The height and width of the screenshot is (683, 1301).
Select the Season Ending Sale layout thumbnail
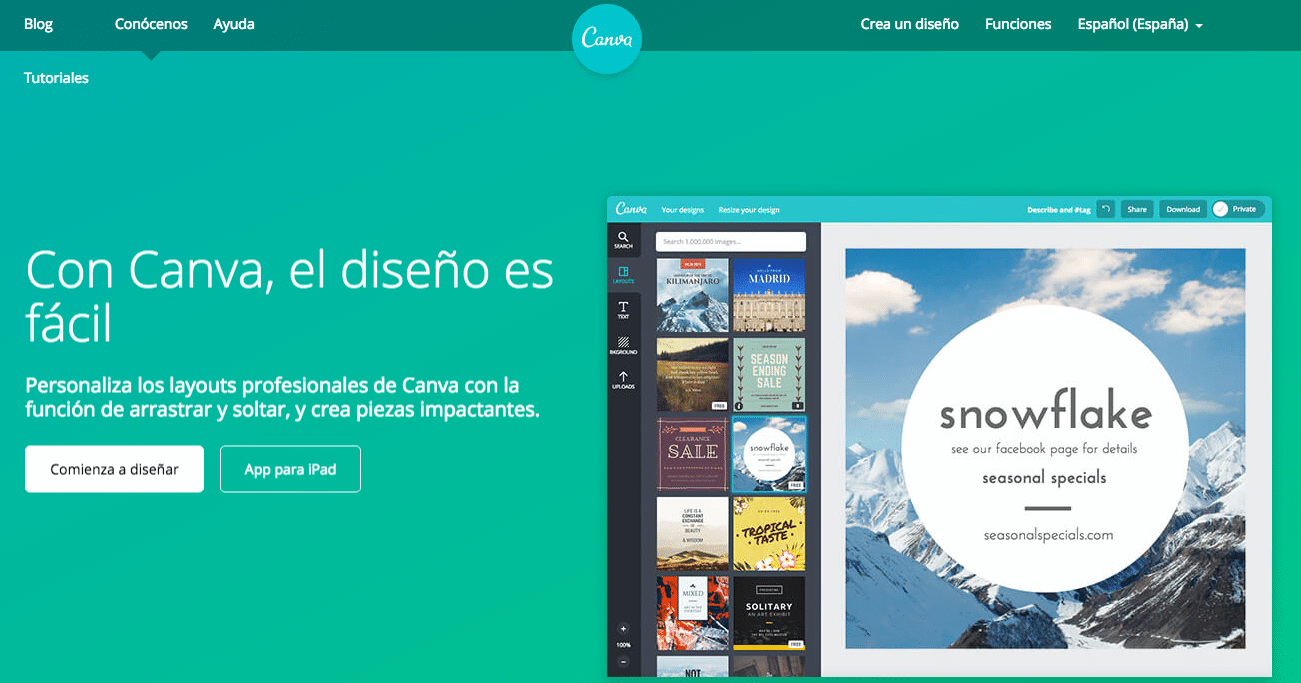pyautogui.click(x=769, y=374)
